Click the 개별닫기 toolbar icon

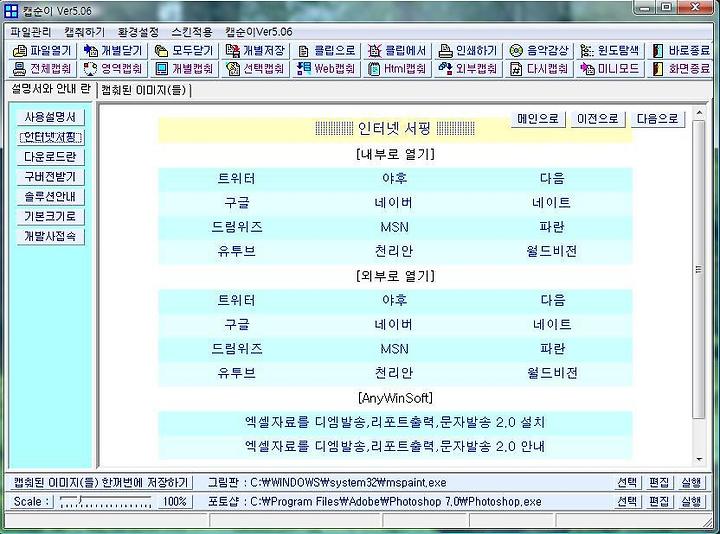tap(91, 51)
